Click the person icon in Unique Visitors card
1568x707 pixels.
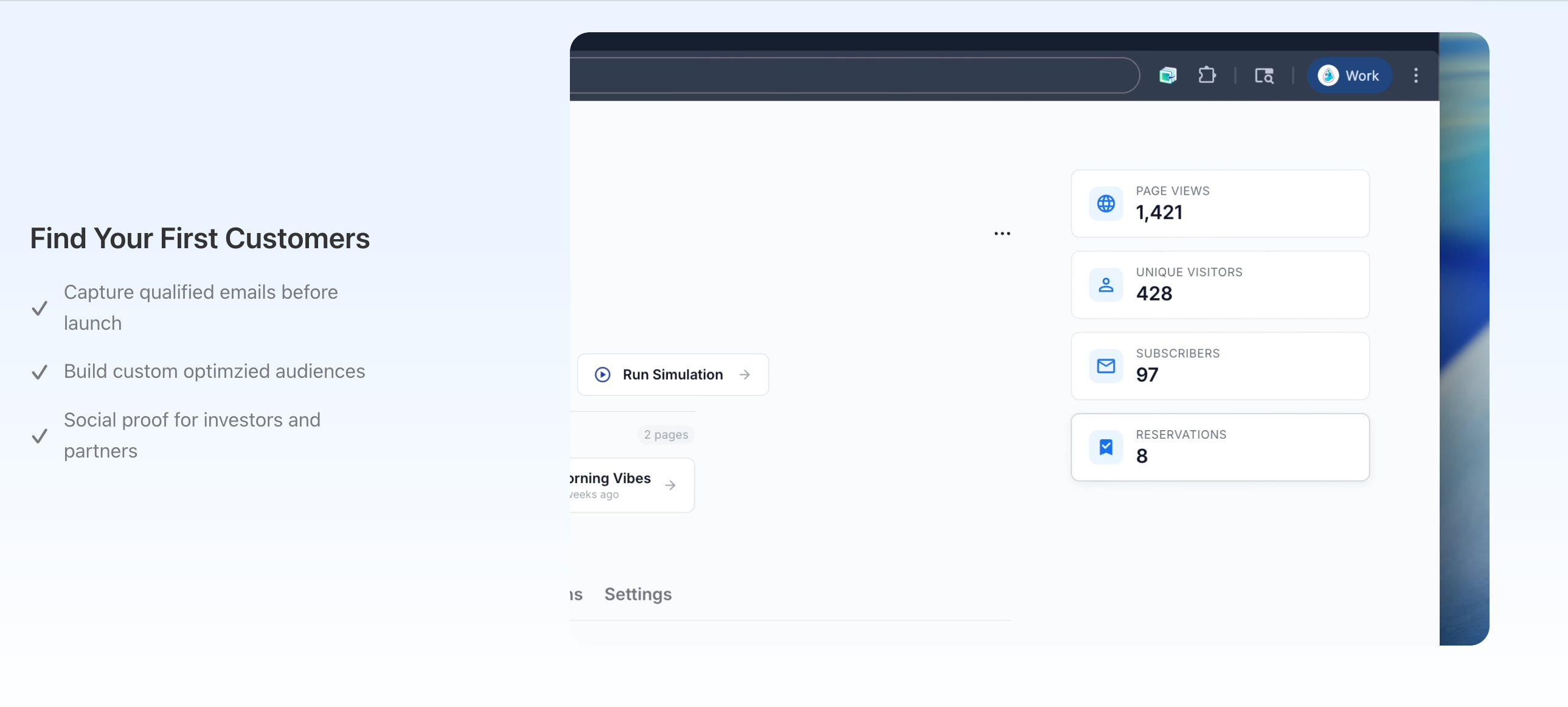(x=1105, y=284)
